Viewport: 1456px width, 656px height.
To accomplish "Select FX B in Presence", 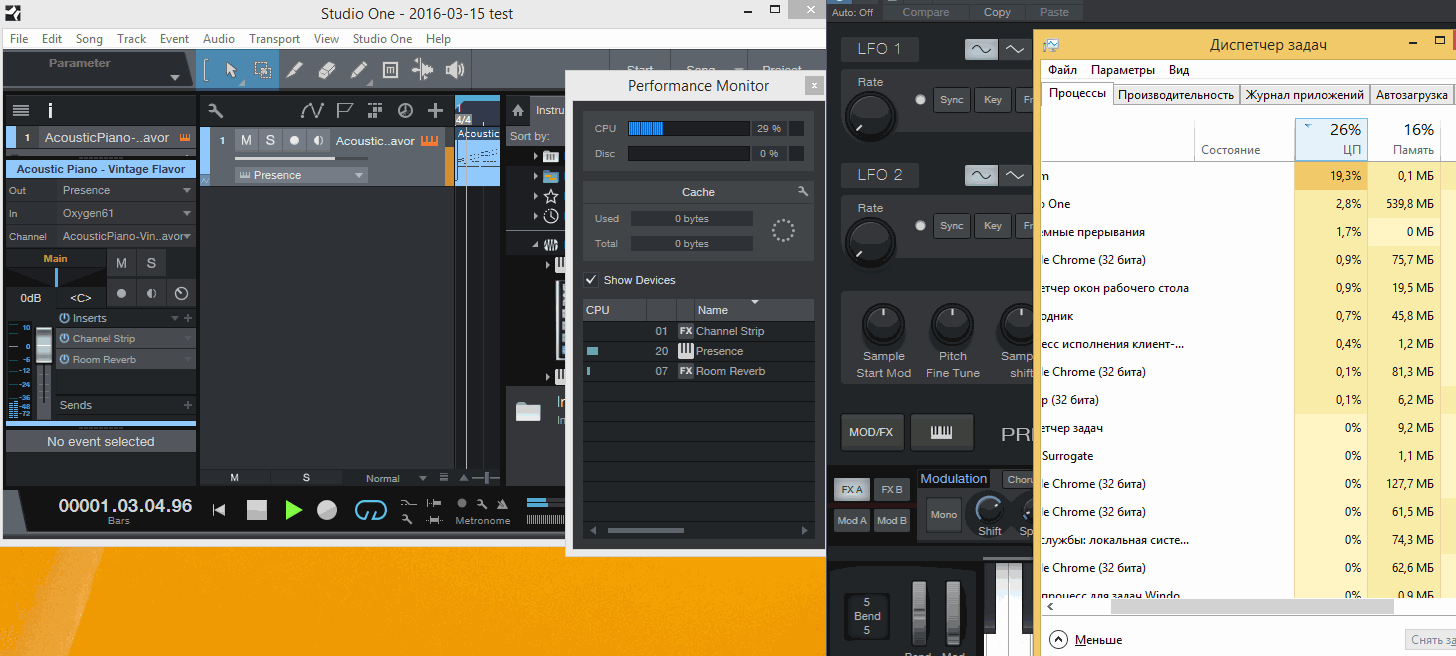I will tap(891, 490).
